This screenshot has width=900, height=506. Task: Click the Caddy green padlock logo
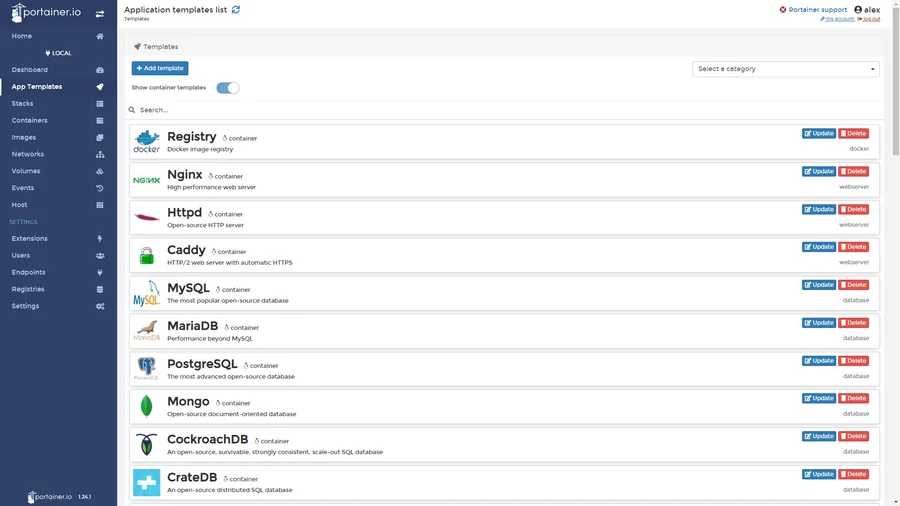[146, 255]
